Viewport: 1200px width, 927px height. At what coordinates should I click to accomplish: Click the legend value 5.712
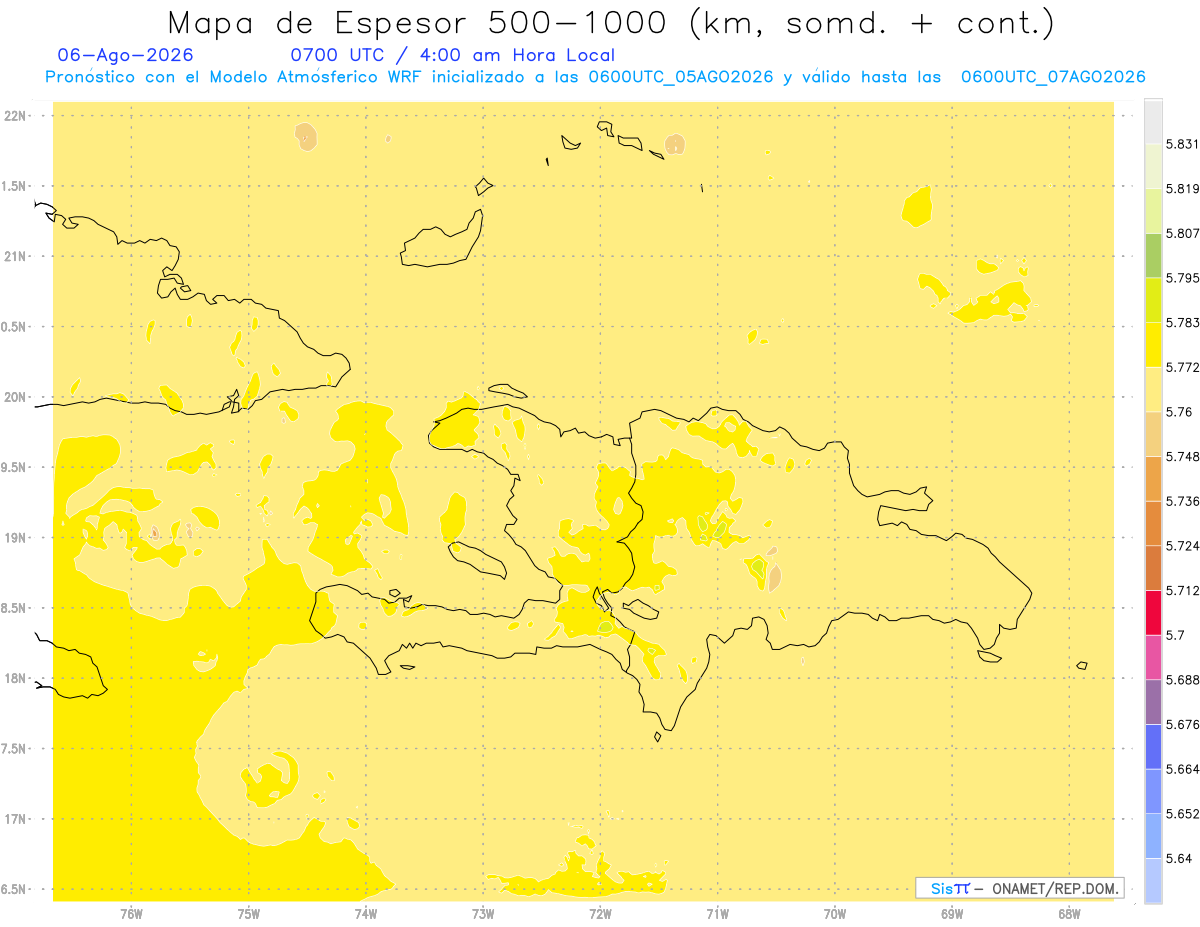1182,590
